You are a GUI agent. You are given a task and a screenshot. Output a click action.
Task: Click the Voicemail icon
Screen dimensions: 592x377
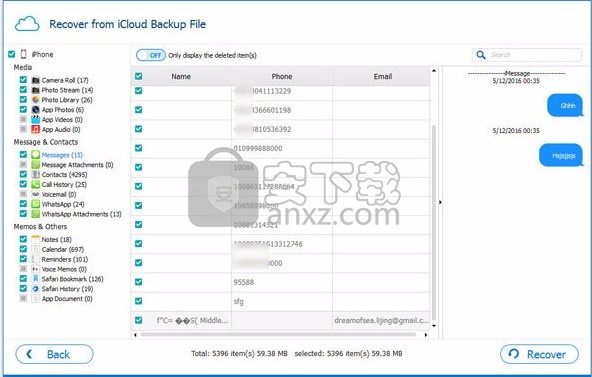35,194
